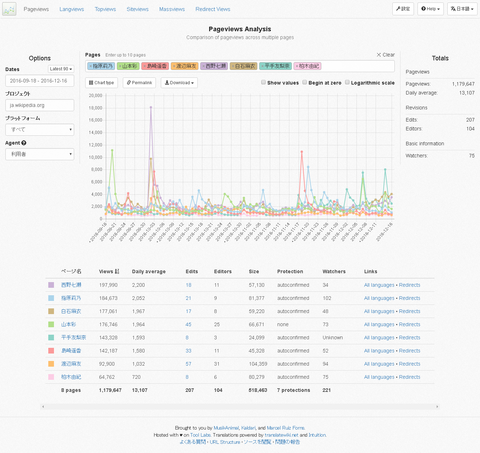
Task: Clear all pages with the X Clear
Action: coord(386,55)
